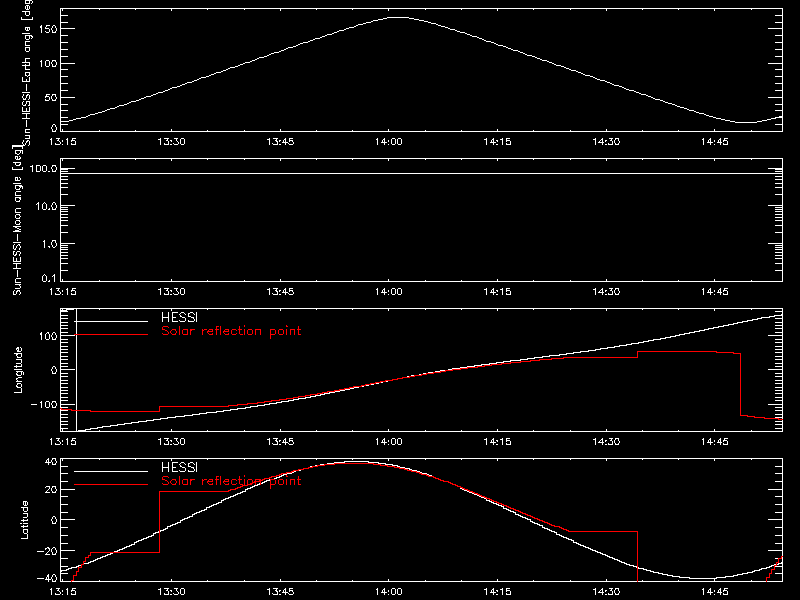
Task: Click 14:30 time label under Longitude plot
Action: click(x=606, y=442)
